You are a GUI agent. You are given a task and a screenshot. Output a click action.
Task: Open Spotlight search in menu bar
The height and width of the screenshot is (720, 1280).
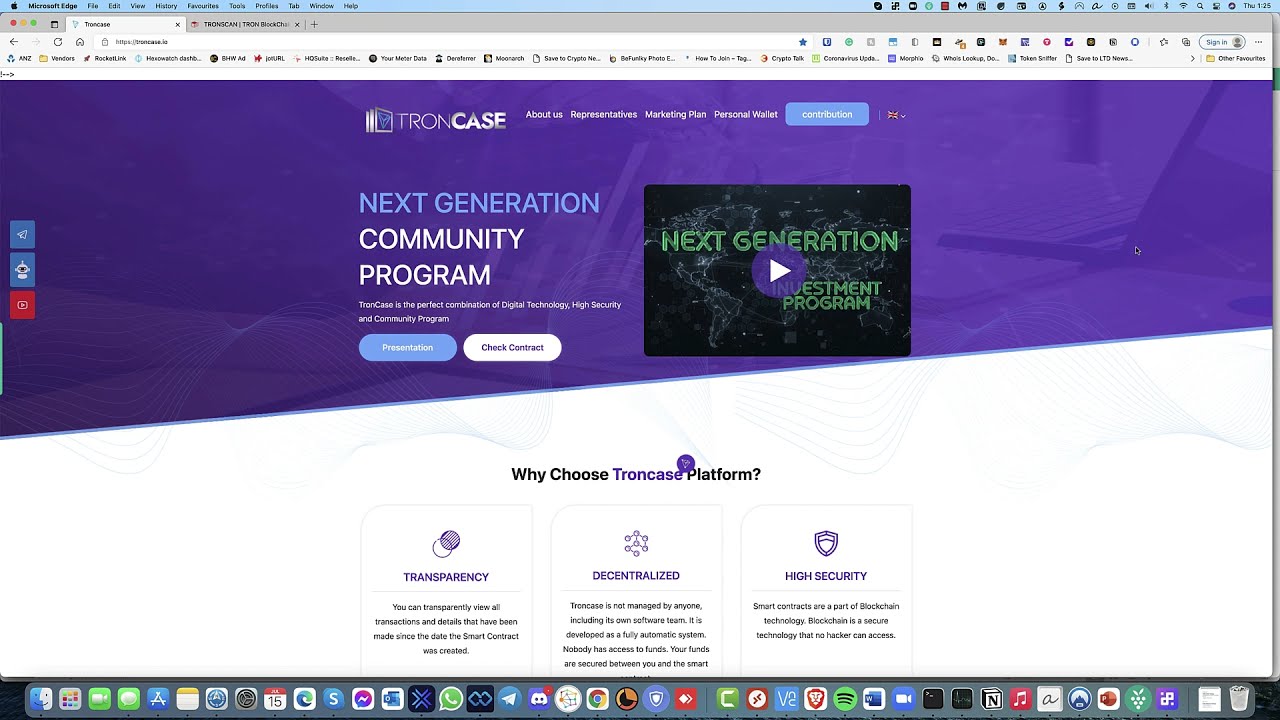[1200, 6]
